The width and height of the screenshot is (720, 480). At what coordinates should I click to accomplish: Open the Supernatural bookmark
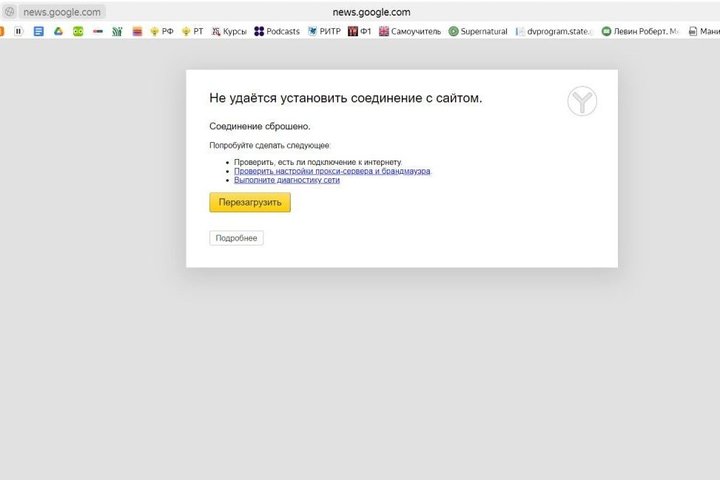478,31
